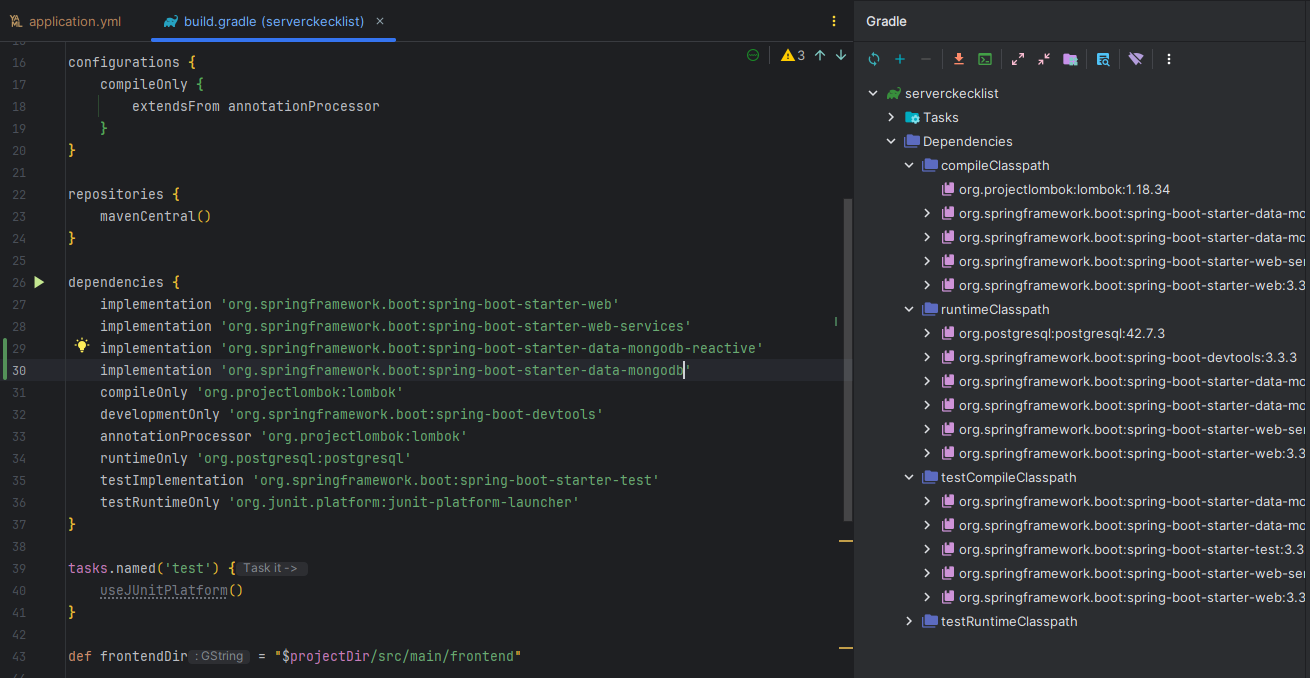
Task: Expand org.postgresql:postgresql:42.7.3 dependency
Action: pyautogui.click(x=927, y=333)
